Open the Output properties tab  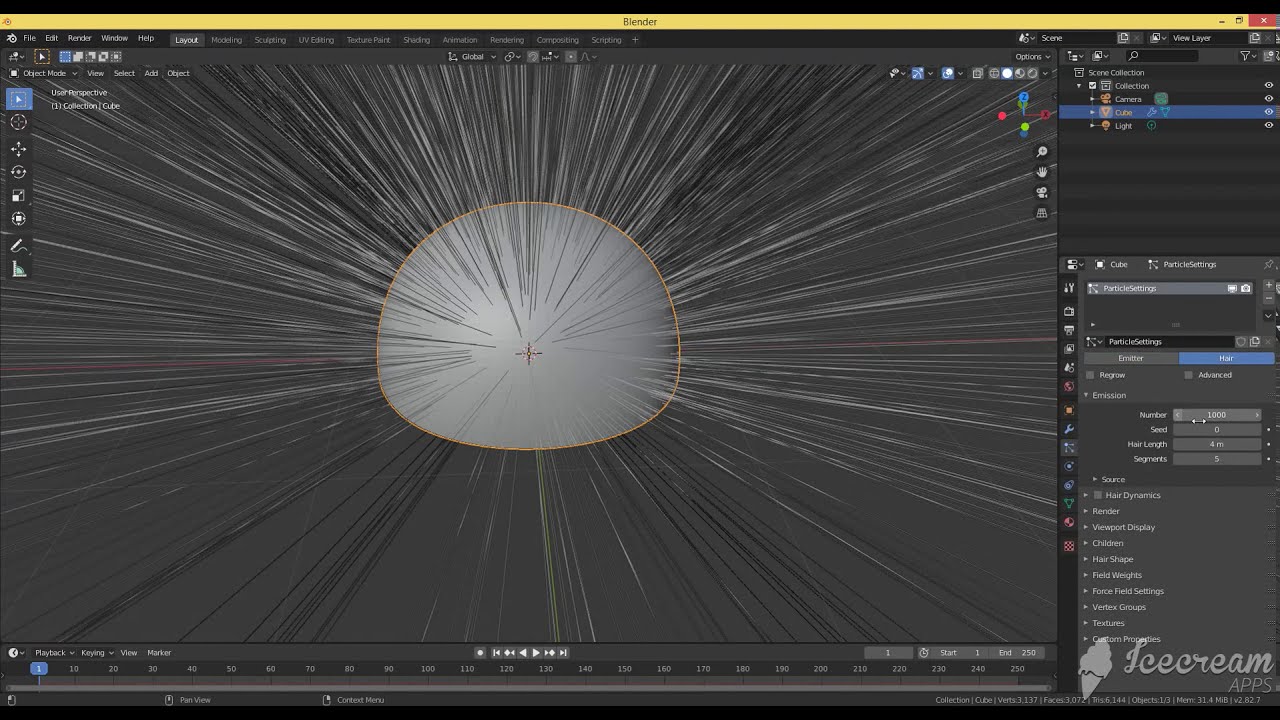1069,330
